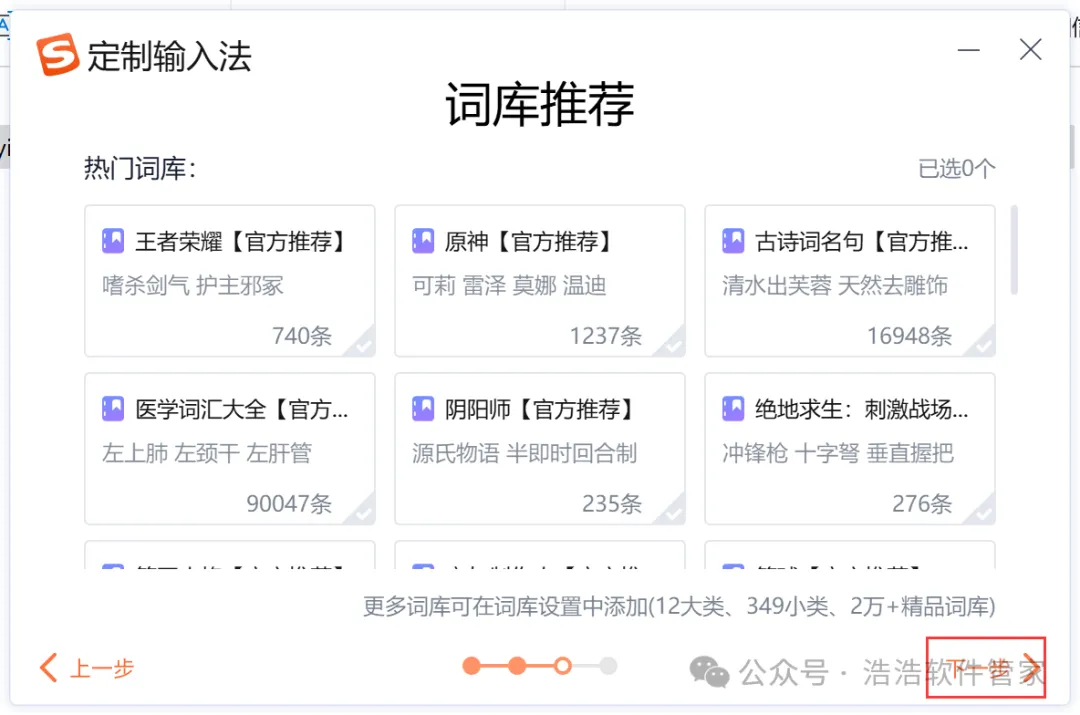Viewport: 1080px width, 715px height.
Task: Click the 235条 entry count
Action: click(x=612, y=504)
